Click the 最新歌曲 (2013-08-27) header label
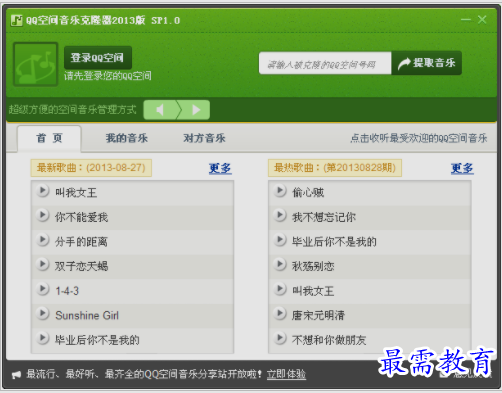 pyautogui.click(x=91, y=168)
